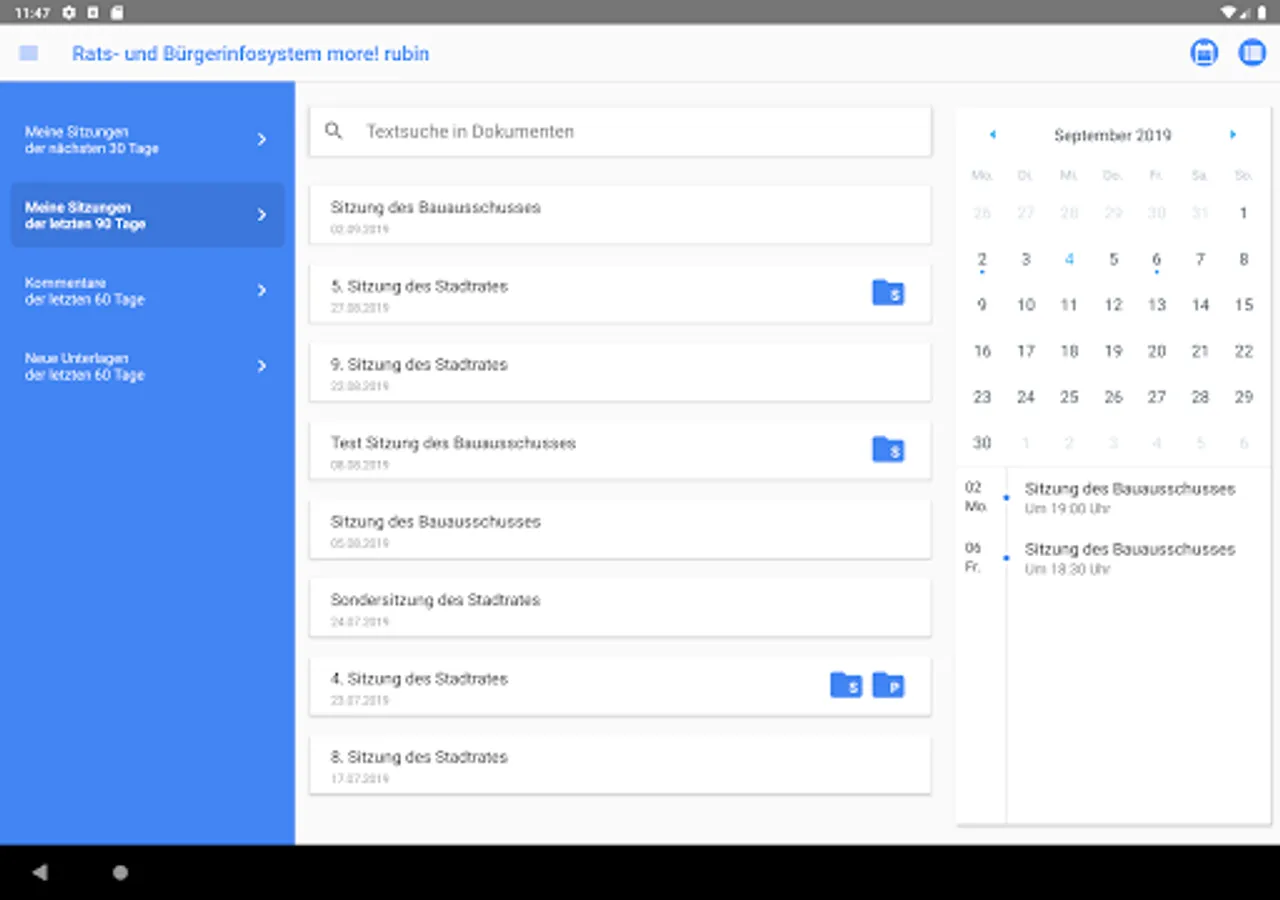Screen dimensions: 1280x900
Task: Open S folder of Test Sitzung des Bauausschusses
Action: [x=888, y=449]
